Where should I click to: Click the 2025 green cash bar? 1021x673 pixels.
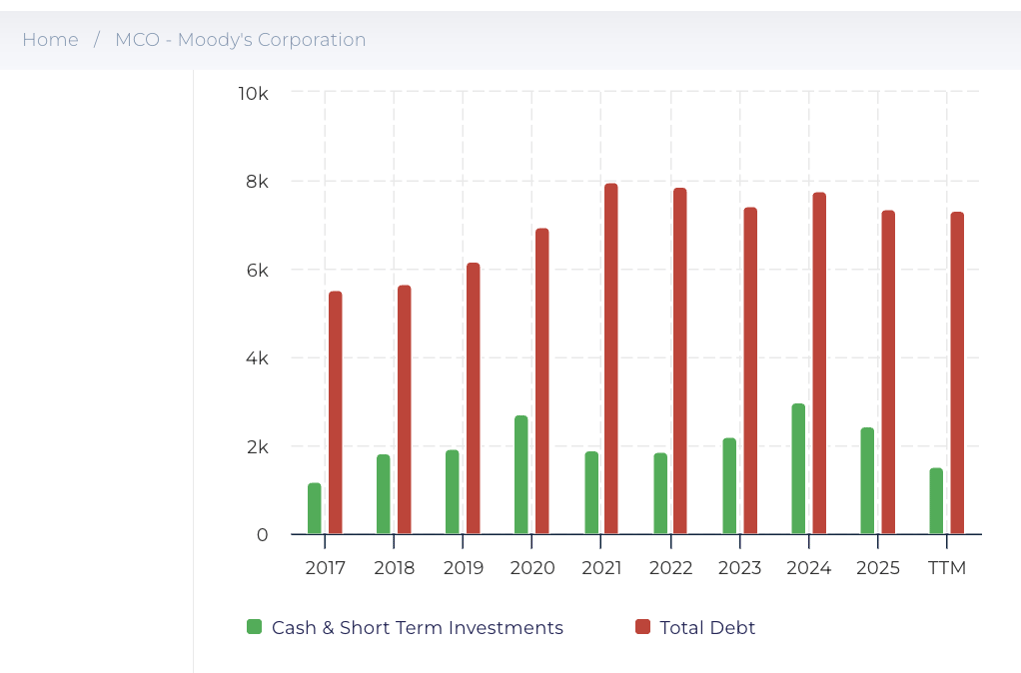pos(867,481)
